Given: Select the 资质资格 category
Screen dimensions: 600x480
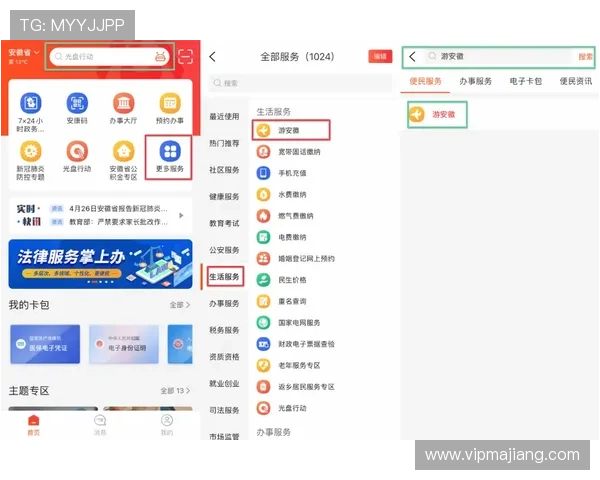Looking at the screenshot, I should pyautogui.click(x=224, y=357).
